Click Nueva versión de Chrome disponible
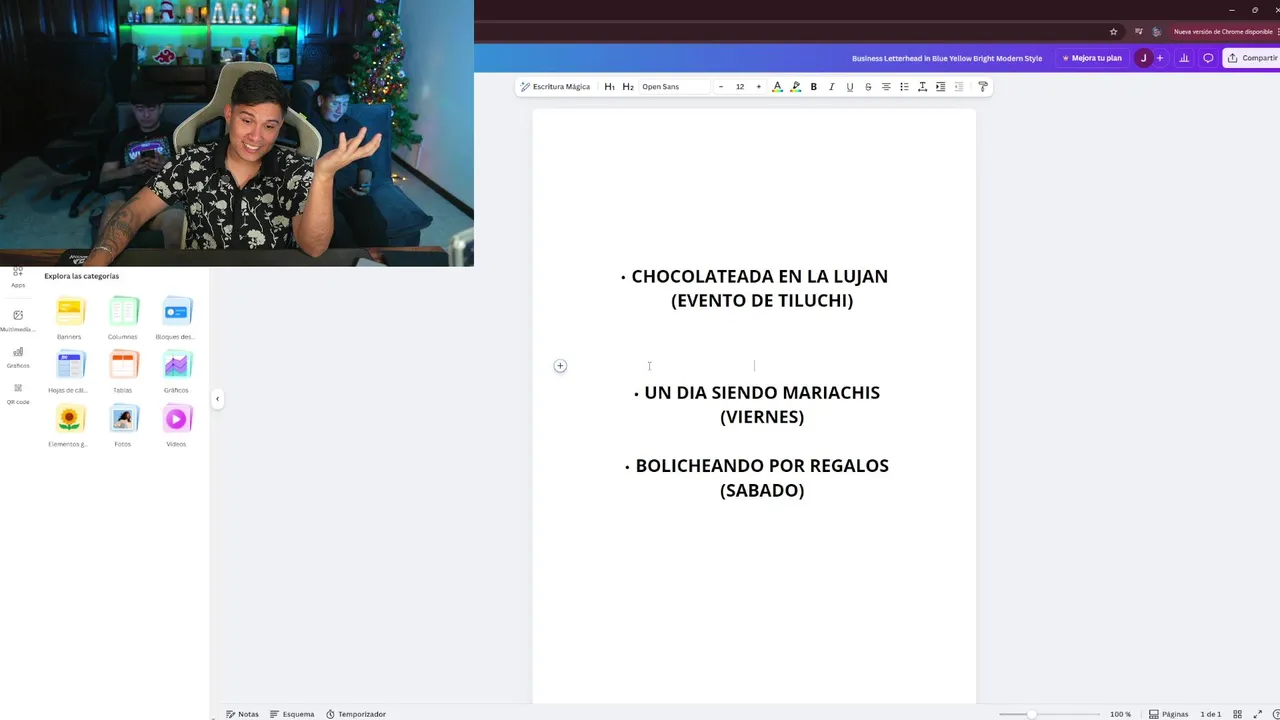 coord(1224,32)
